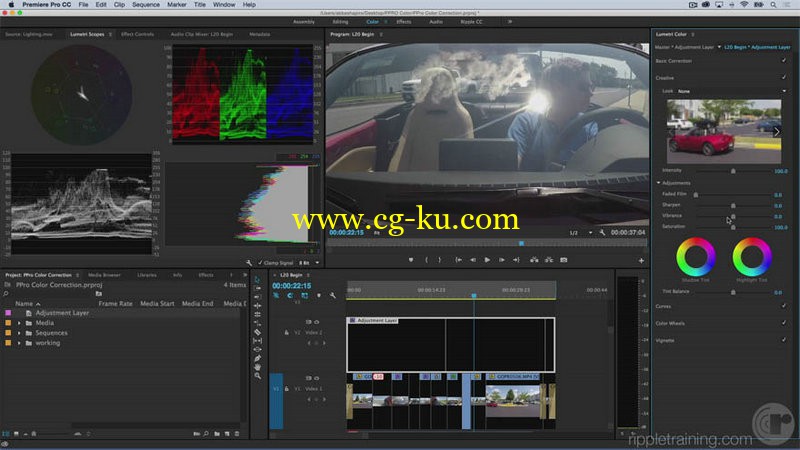Toggle Snap in the timeline
800x450 pixels.
coord(290,295)
